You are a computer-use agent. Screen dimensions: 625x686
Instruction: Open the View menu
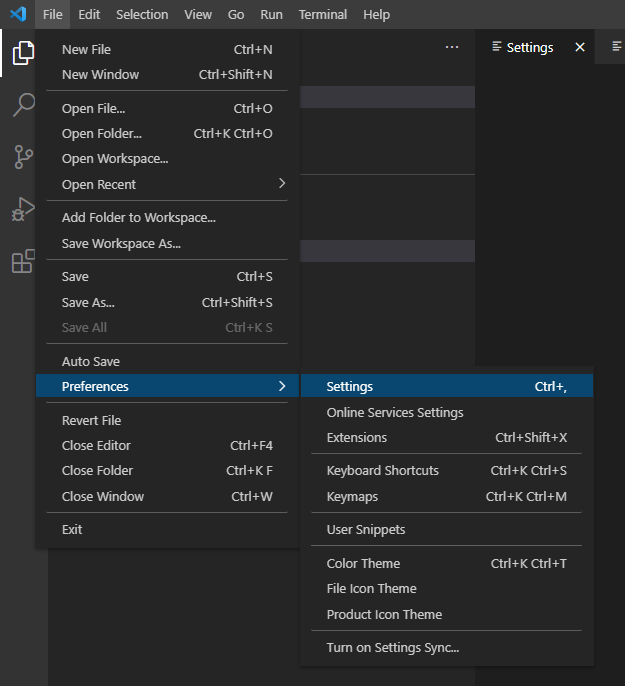[198, 14]
